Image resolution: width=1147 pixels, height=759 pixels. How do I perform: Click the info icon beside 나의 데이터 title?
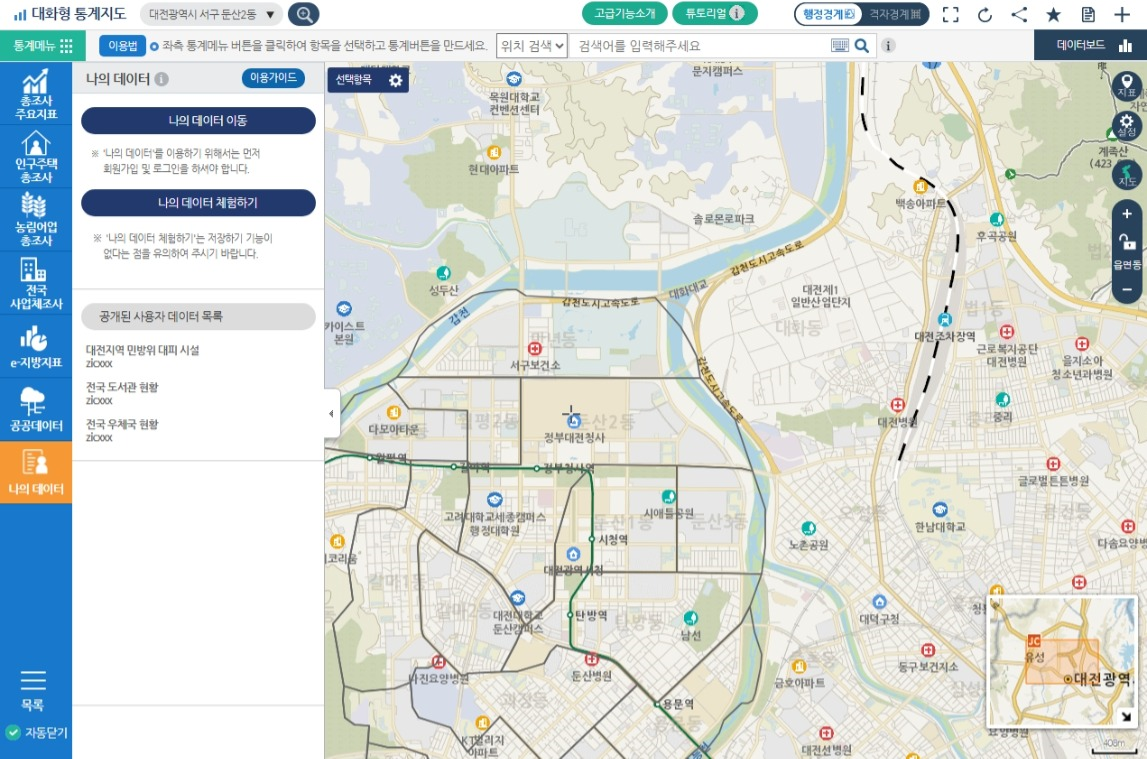162,79
